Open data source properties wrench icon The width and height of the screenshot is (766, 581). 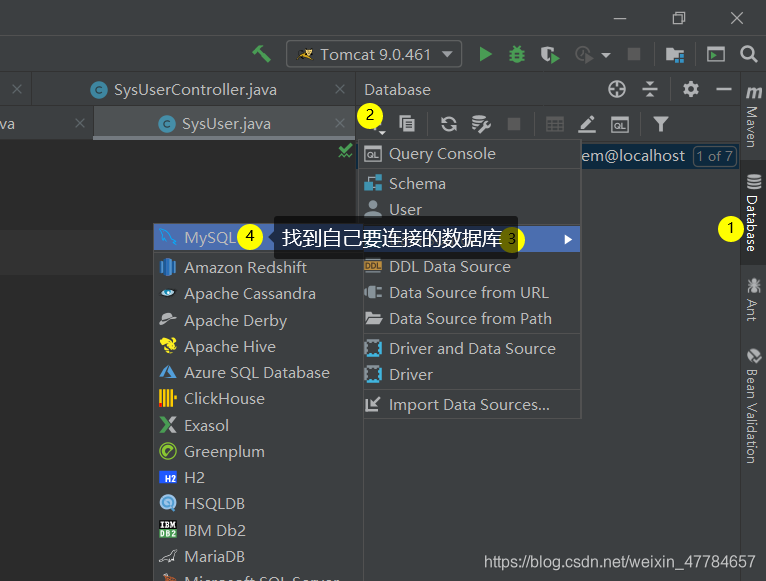click(481, 124)
